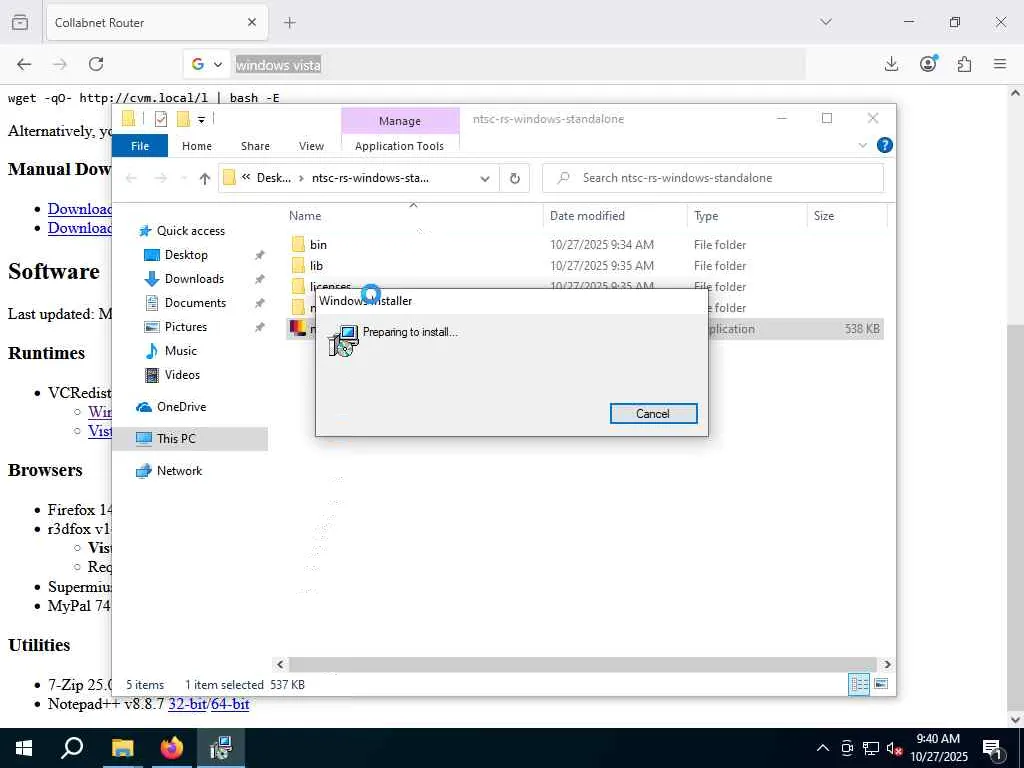Close the Collabnet Router tab

click(252, 22)
